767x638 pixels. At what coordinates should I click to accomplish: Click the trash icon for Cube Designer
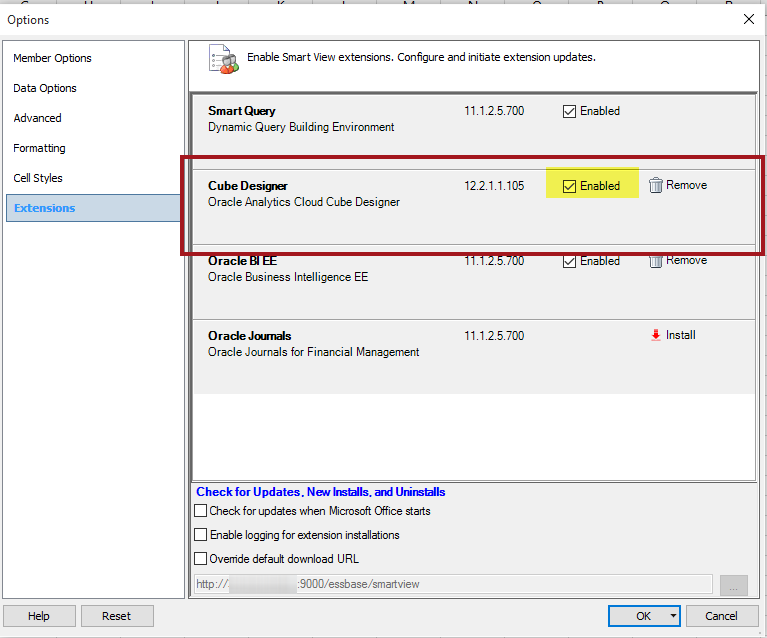point(655,185)
